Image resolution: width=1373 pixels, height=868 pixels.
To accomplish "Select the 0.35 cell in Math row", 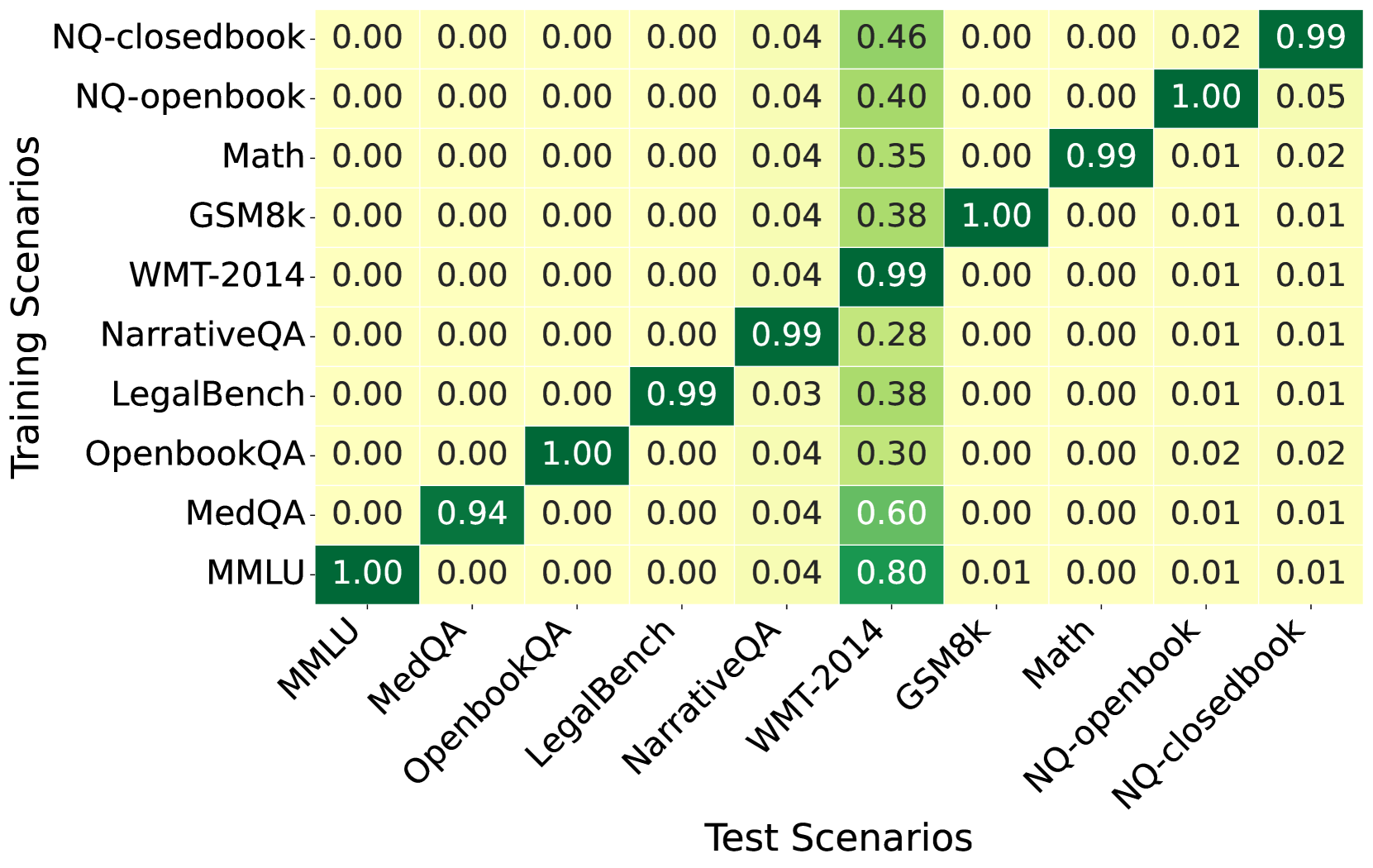I will point(892,157).
